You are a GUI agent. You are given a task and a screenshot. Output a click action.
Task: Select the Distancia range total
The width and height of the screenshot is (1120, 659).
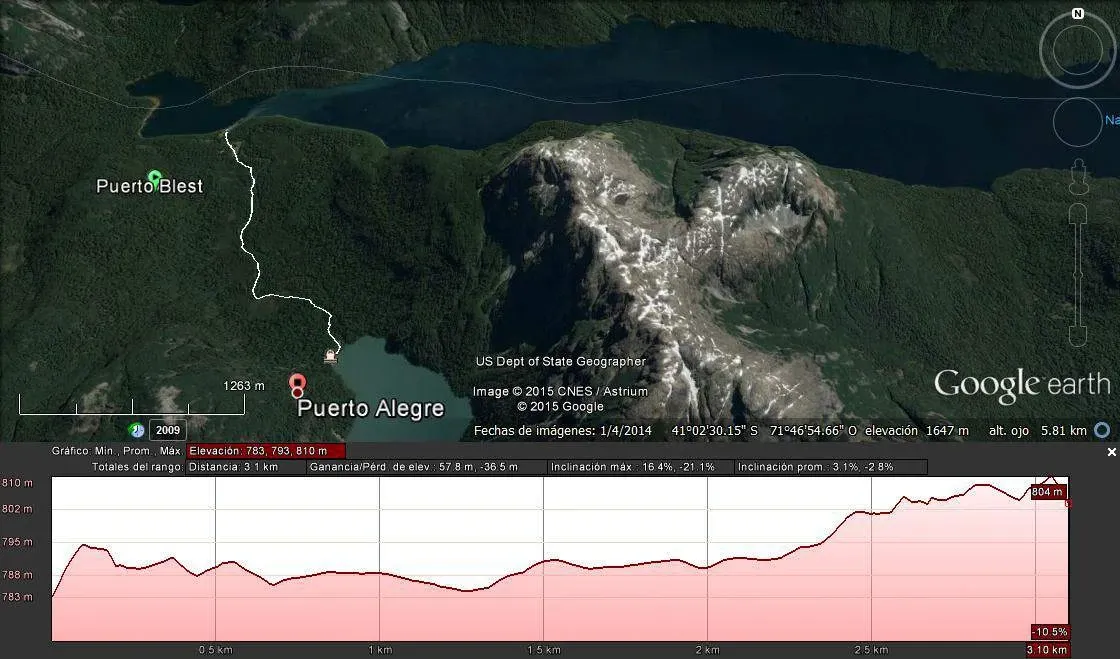tap(246, 467)
